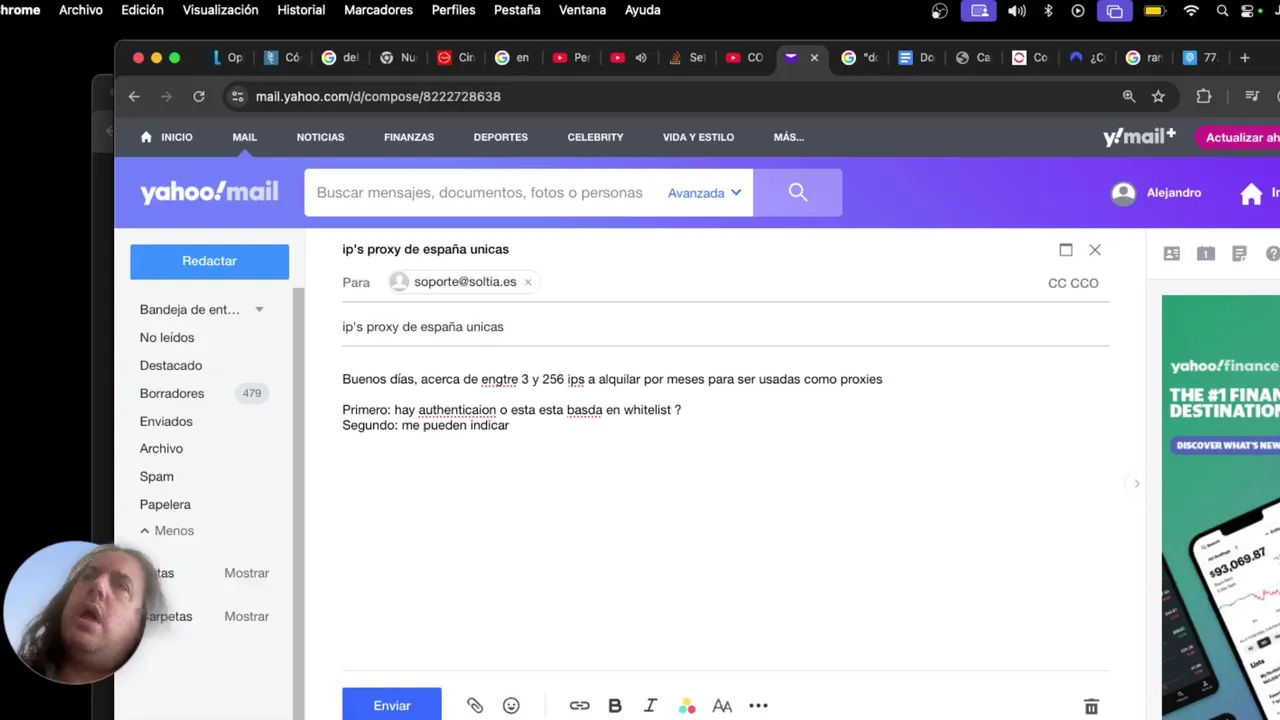Expand compose window to full size

1066,250
